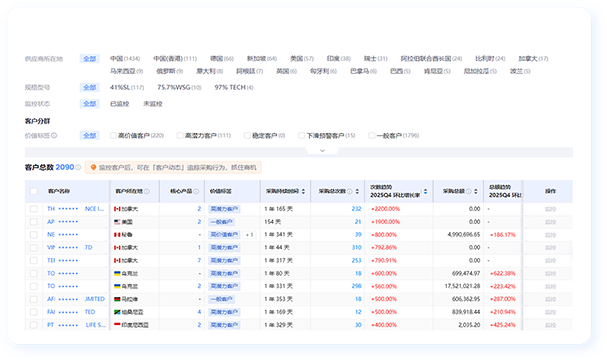Check the 高潜力客户 (111) checkbox
The image size is (607, 361).
(x=180, y=135)
